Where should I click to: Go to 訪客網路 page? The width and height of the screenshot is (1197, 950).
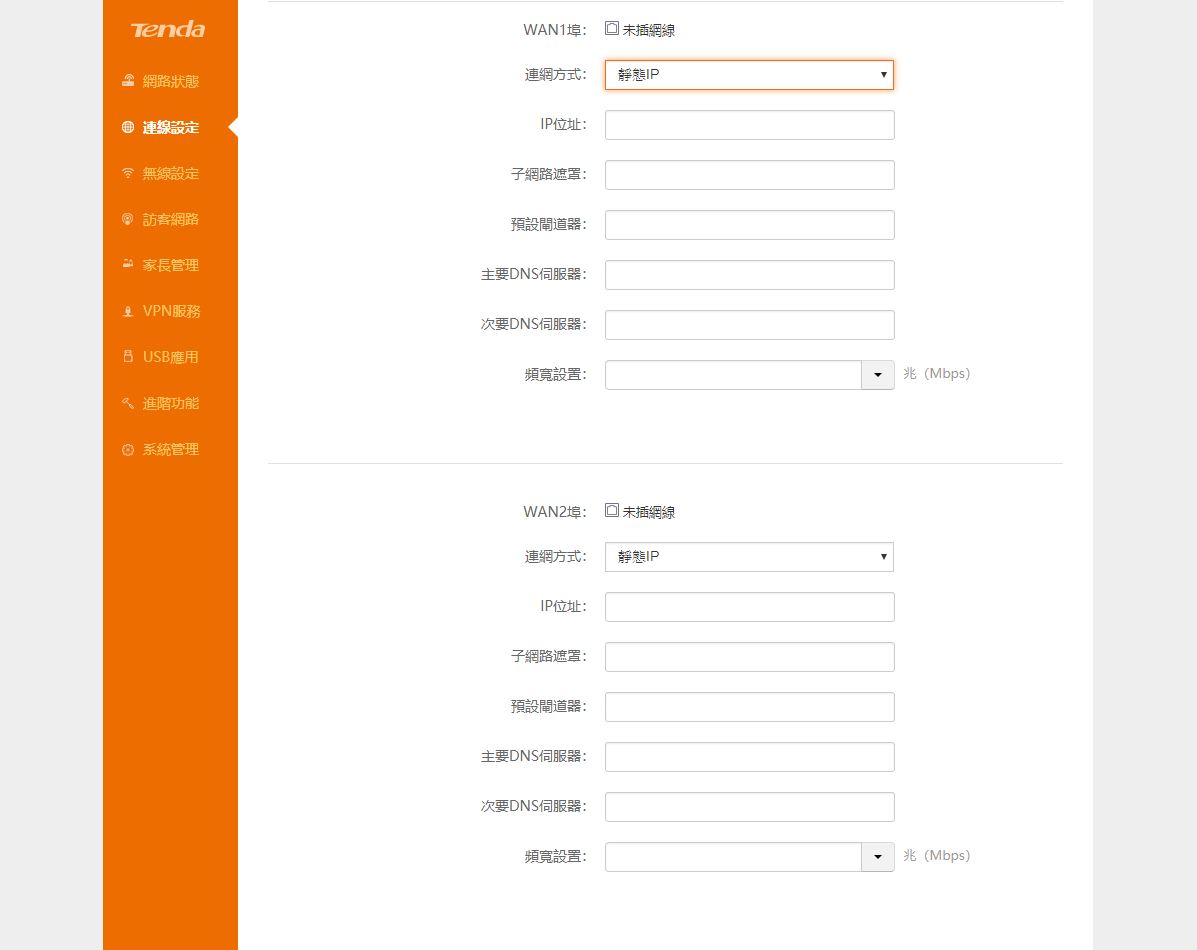point(170,219)
